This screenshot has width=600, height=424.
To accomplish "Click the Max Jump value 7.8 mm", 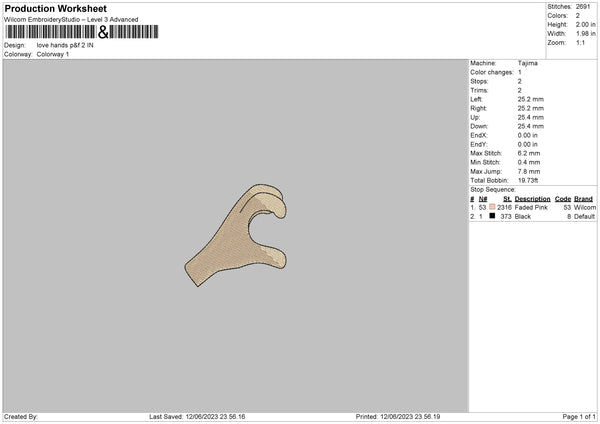I will [x=529, y=171].
